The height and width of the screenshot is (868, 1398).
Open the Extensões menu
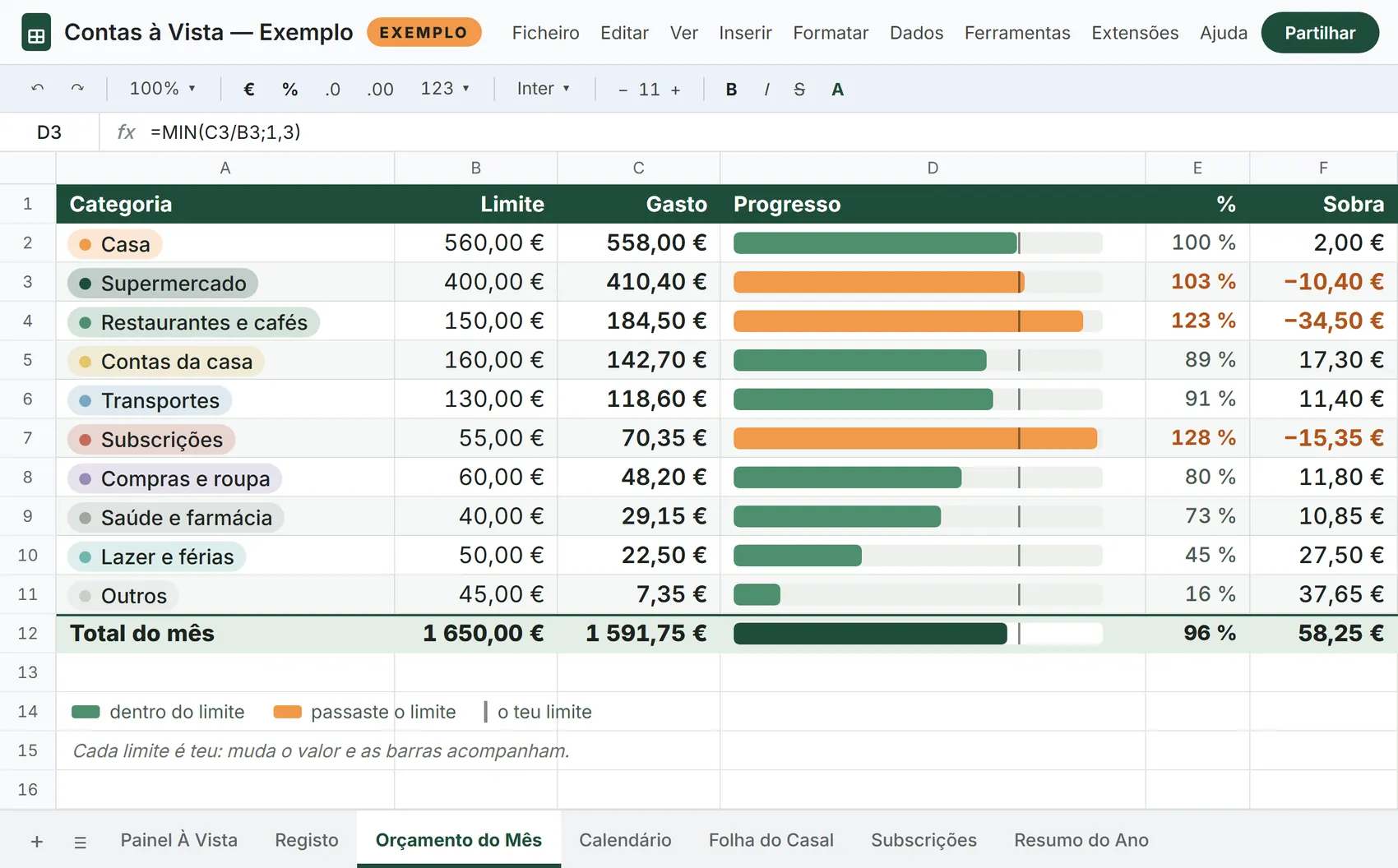click(1135, 33)
